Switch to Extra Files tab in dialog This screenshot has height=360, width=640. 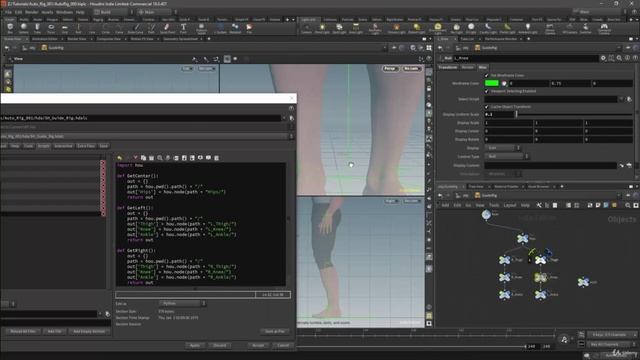[x=86, y=146]
